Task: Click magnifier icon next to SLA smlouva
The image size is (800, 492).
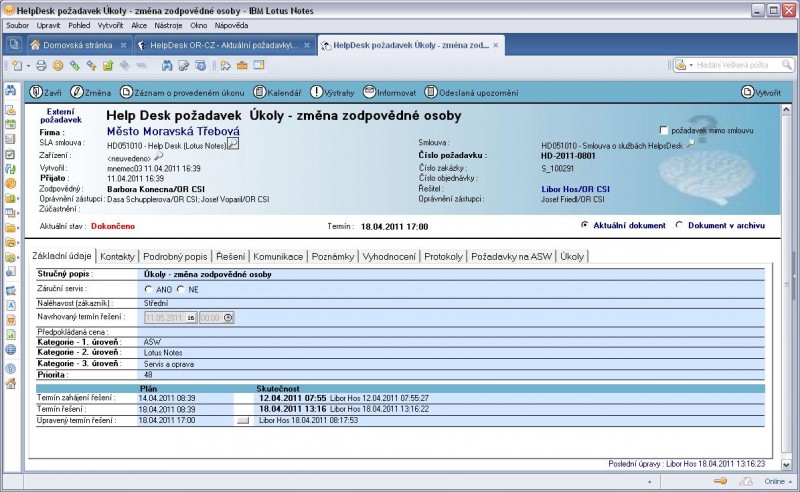Action: tap(233, 144)
